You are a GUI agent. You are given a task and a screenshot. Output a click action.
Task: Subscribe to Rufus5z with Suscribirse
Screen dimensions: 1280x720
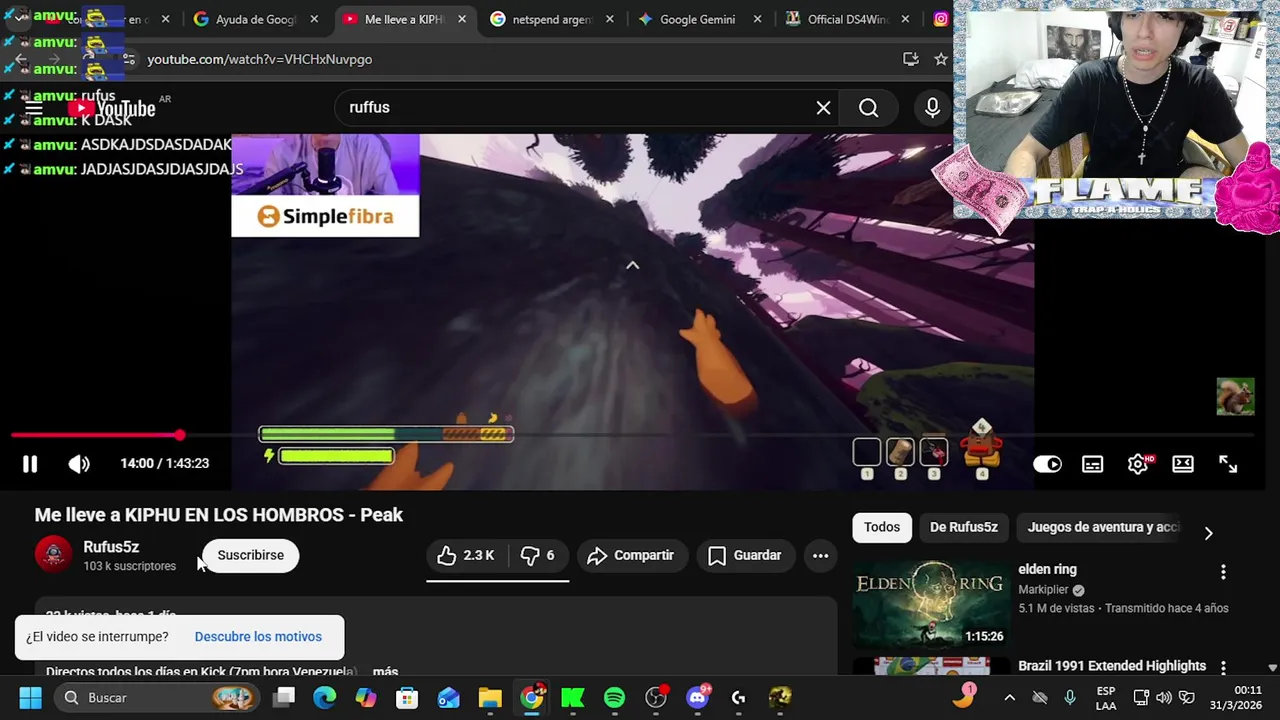tap(251, 555)
